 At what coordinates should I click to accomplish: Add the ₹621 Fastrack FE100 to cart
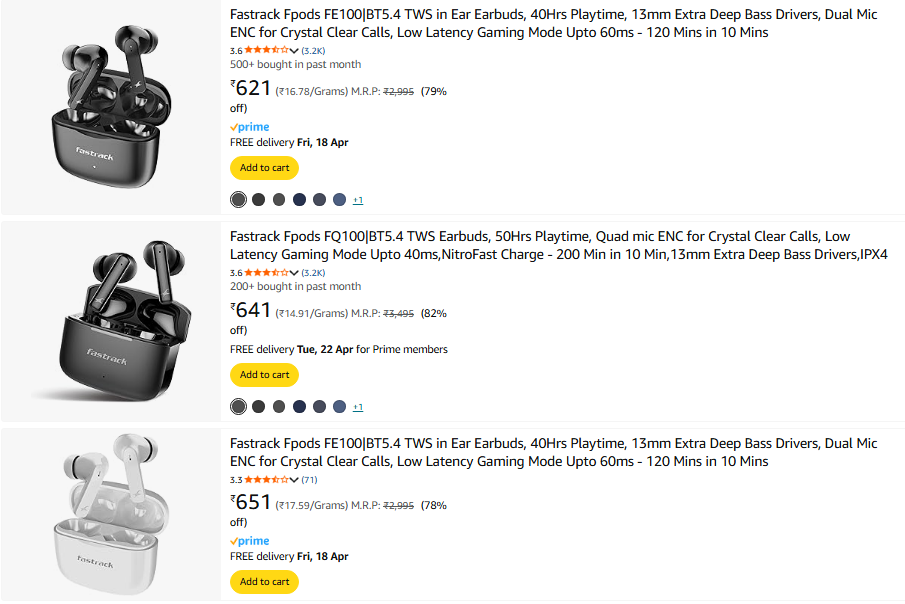click(264, 168)
